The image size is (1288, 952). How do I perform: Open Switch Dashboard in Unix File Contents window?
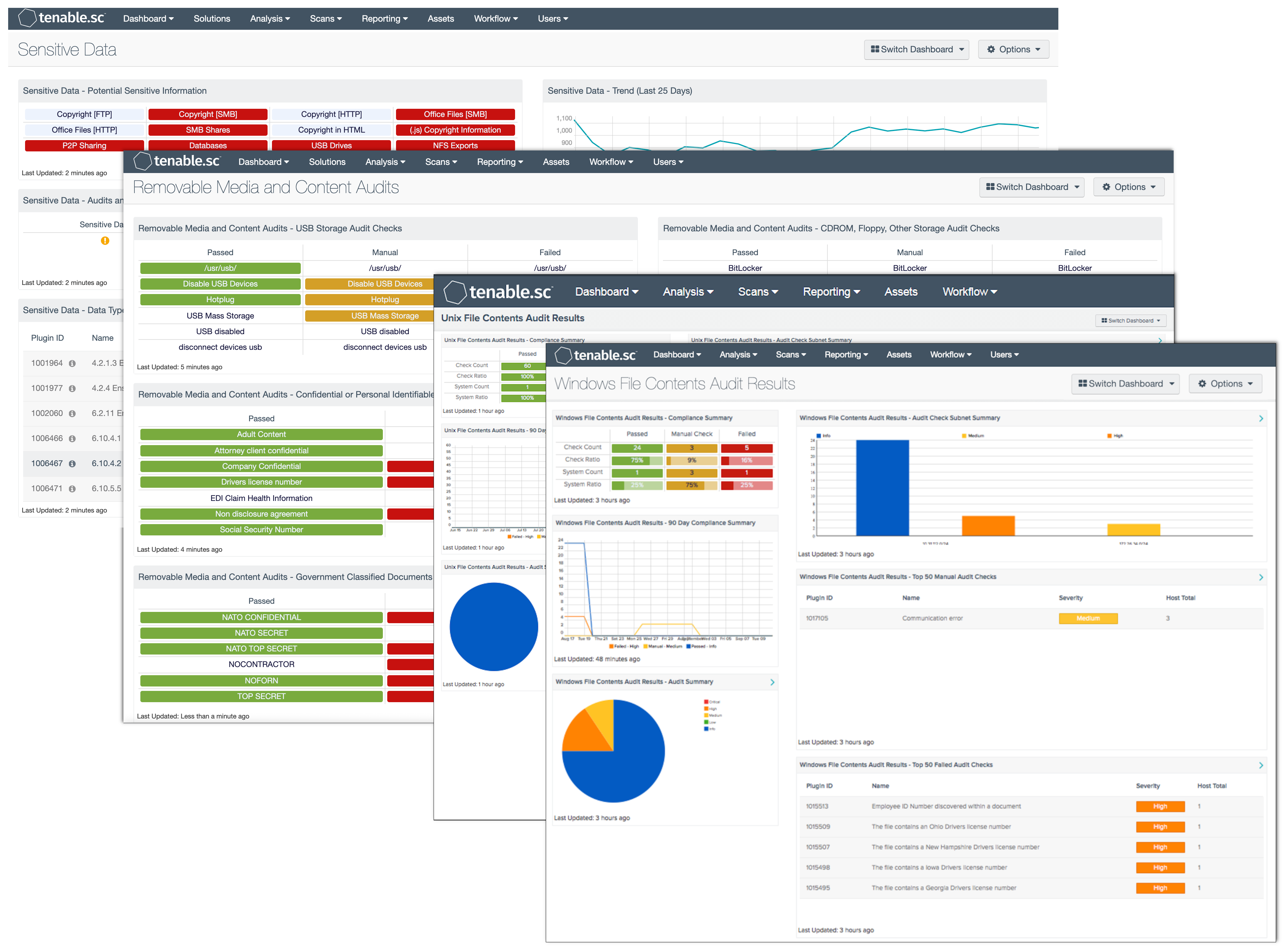(1131, 321)
